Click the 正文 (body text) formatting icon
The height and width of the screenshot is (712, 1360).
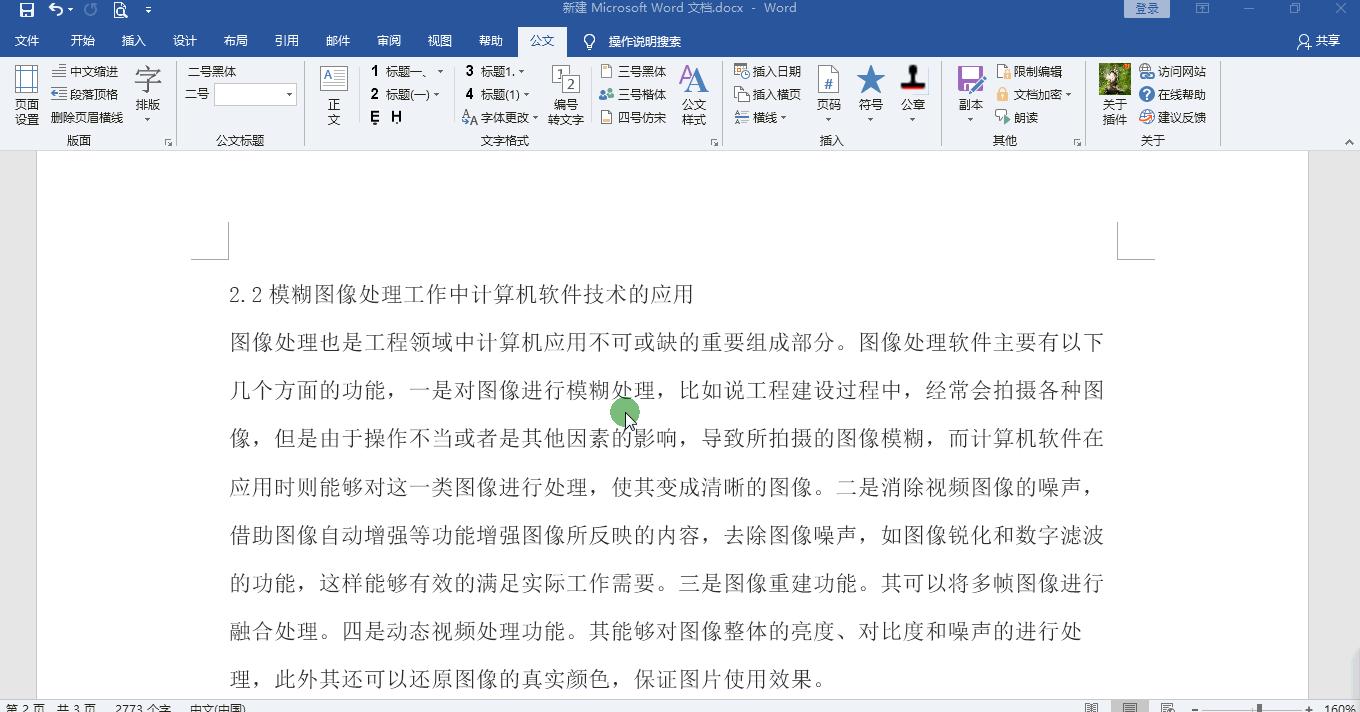333,94
